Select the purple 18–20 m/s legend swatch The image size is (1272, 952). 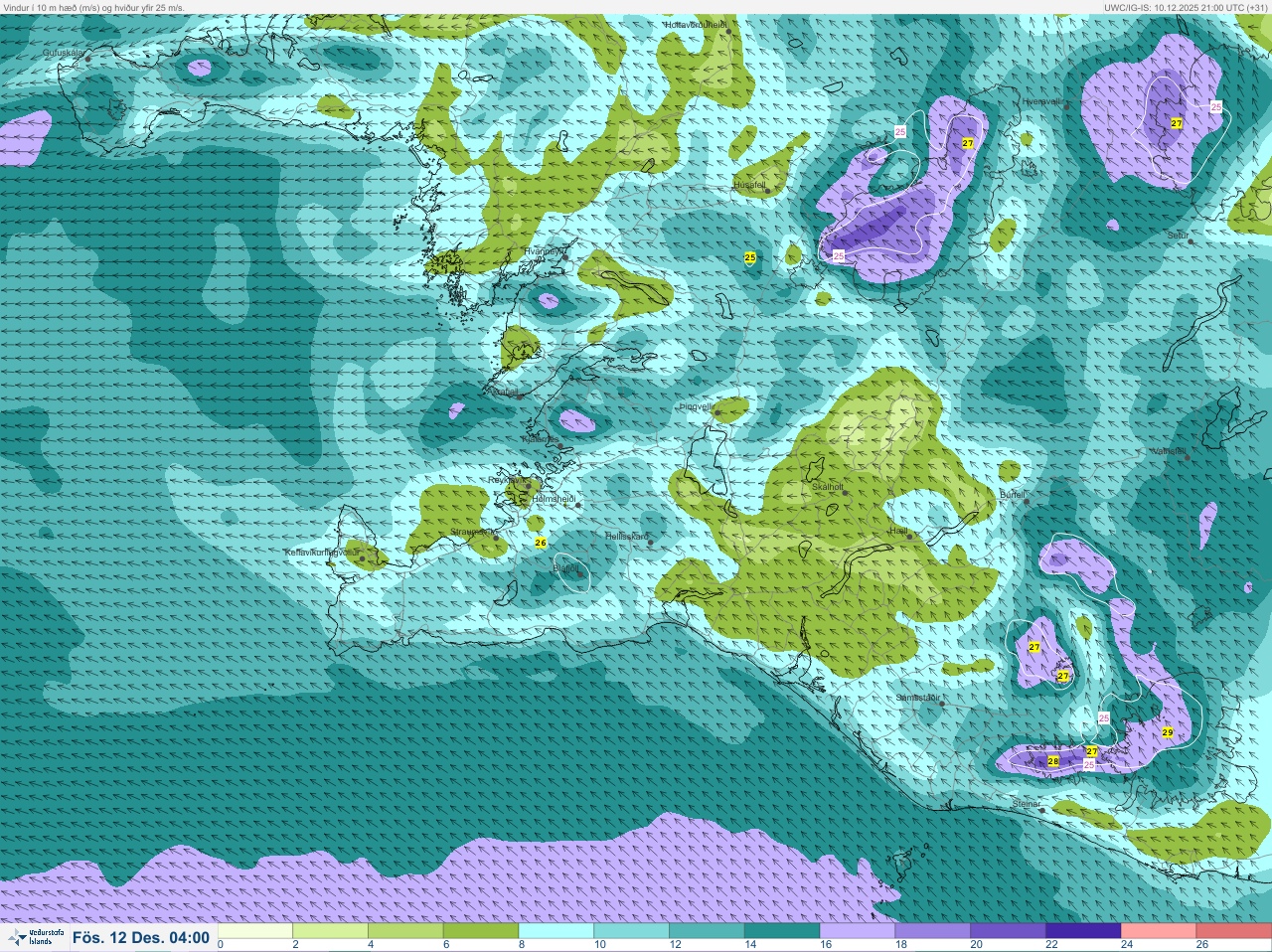click(932, 931)
